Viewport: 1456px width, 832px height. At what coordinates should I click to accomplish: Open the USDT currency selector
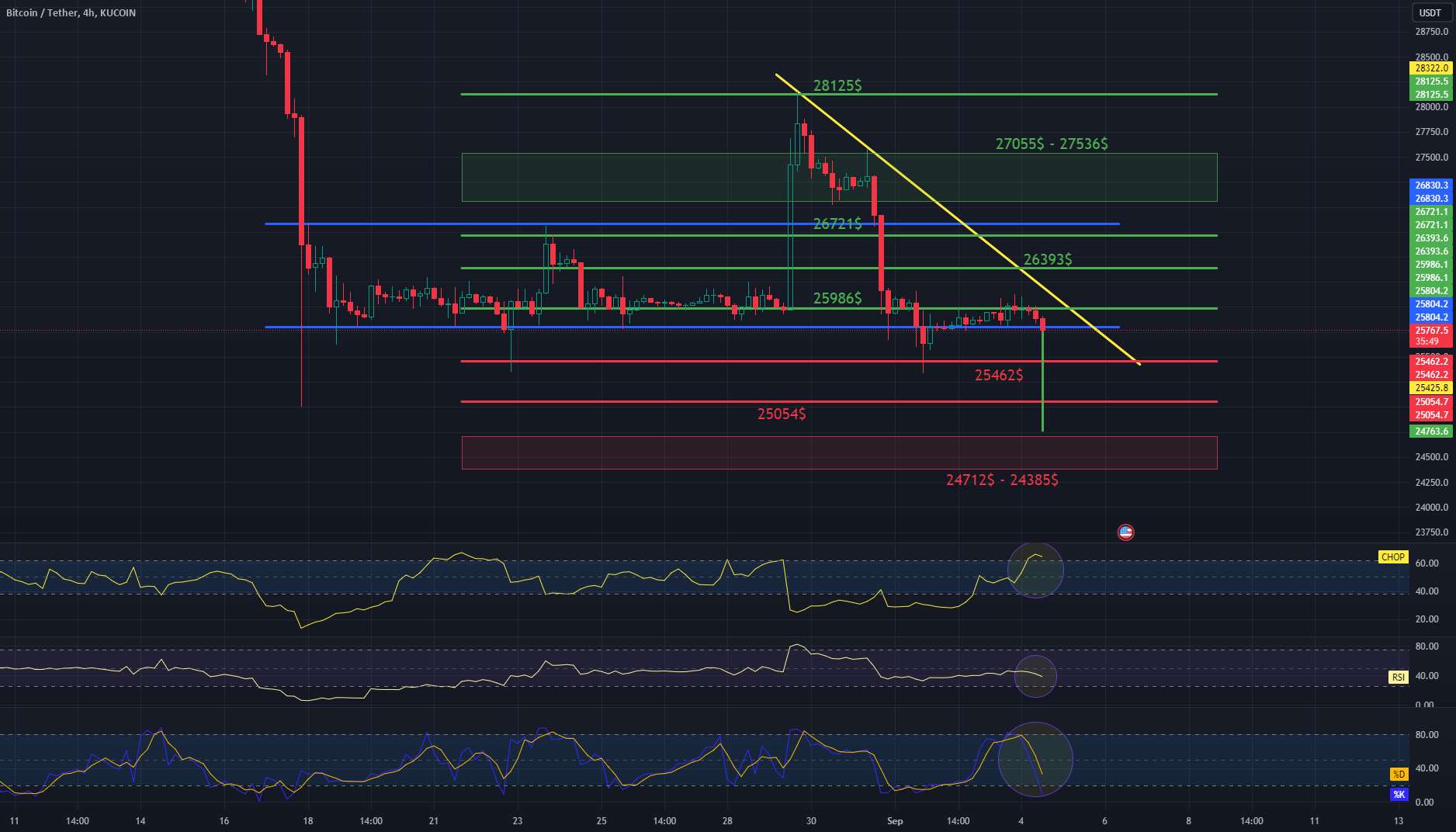click(1430, 12)
